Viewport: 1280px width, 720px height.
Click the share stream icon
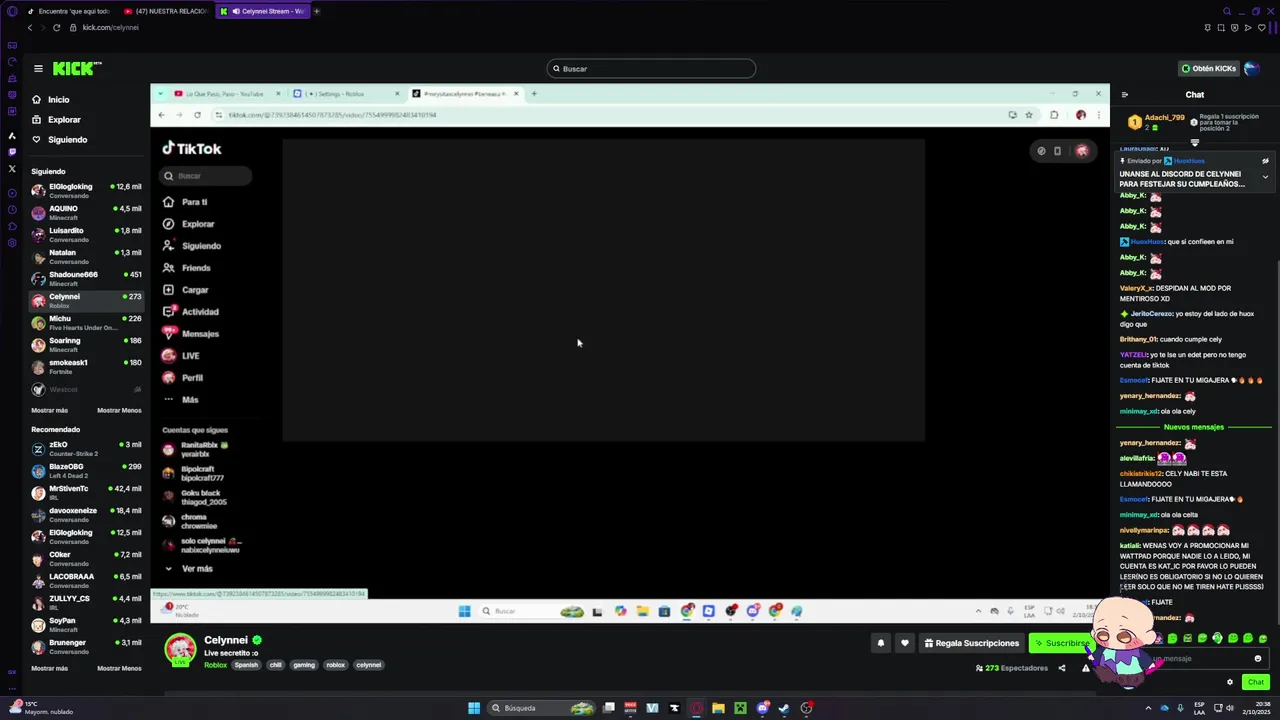point(1062,668)
